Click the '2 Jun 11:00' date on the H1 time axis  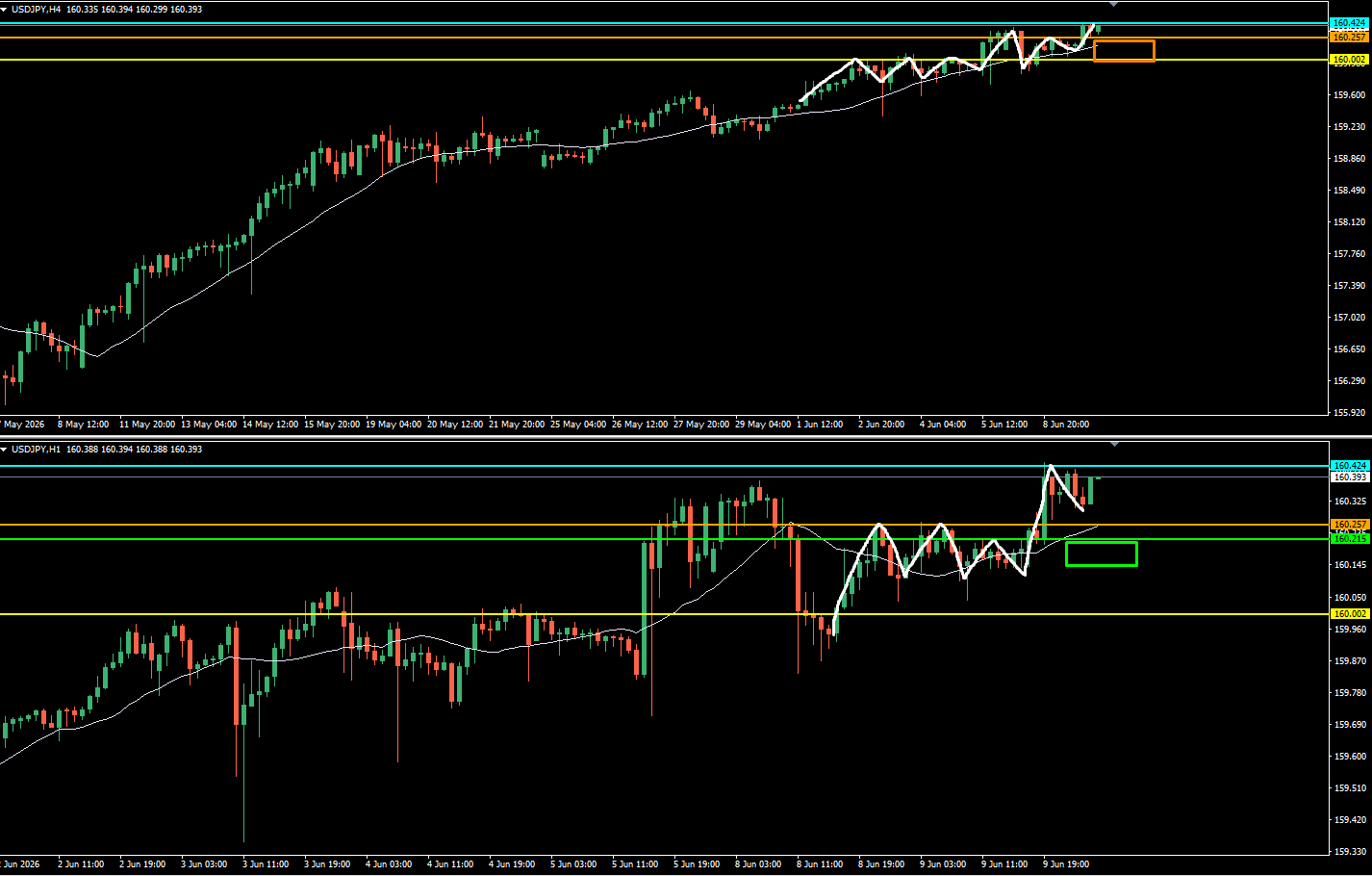(81, 864)
